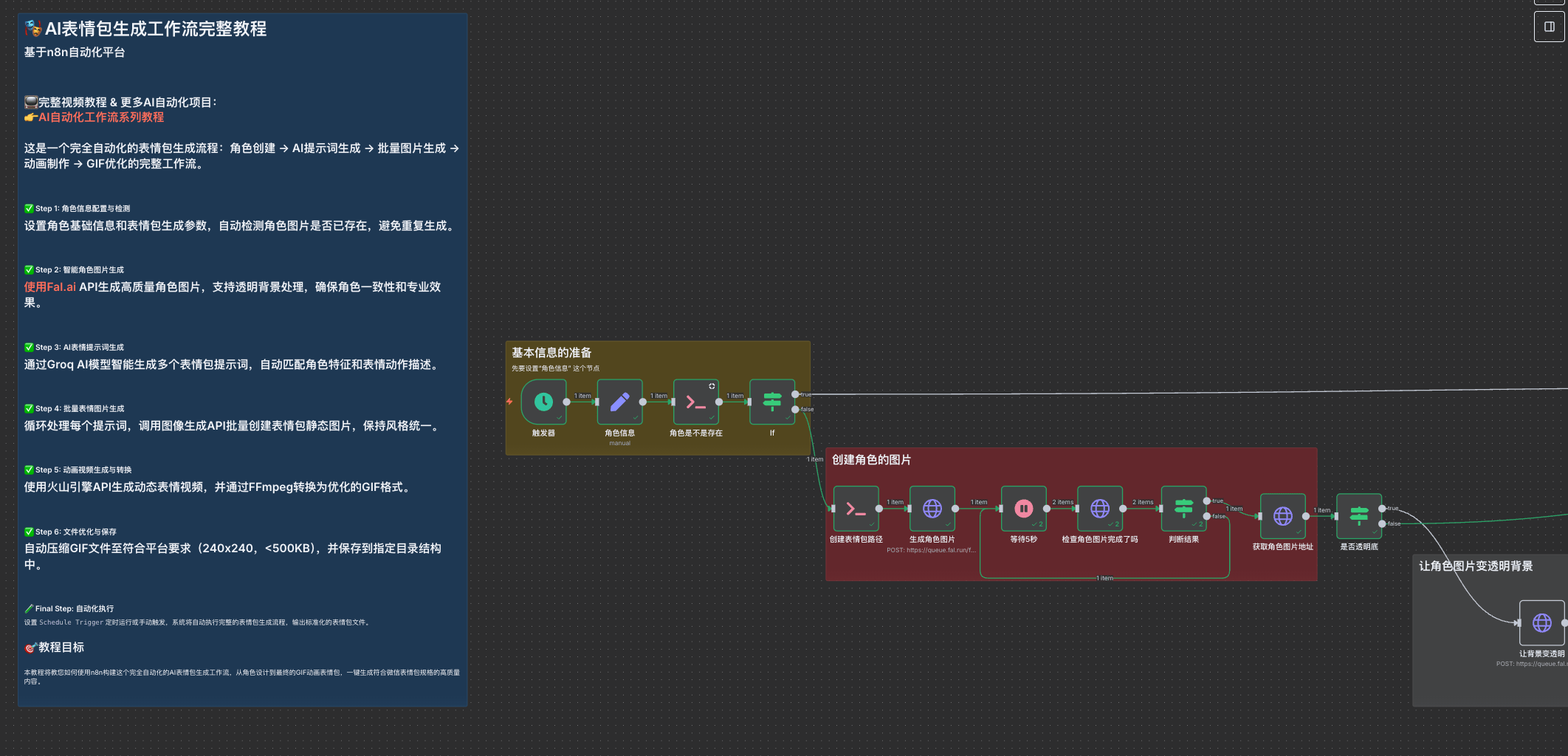Click the 让角色图片变透明背景 gray sticky note title

pyautogui.click(x=1475, y=566)
